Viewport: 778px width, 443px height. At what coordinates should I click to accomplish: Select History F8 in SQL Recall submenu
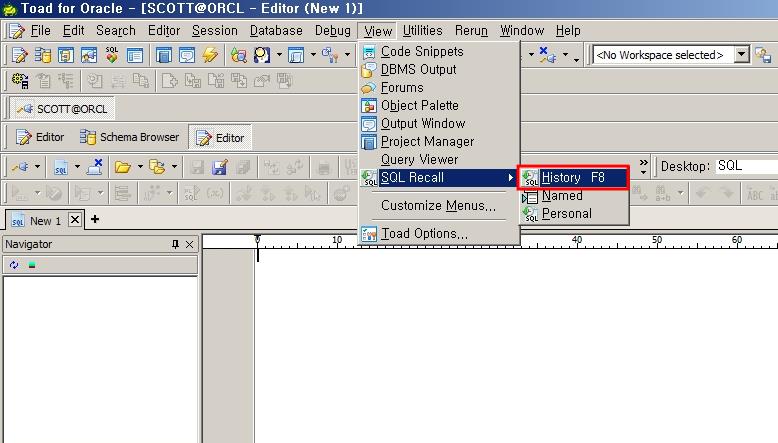[573, 178]
